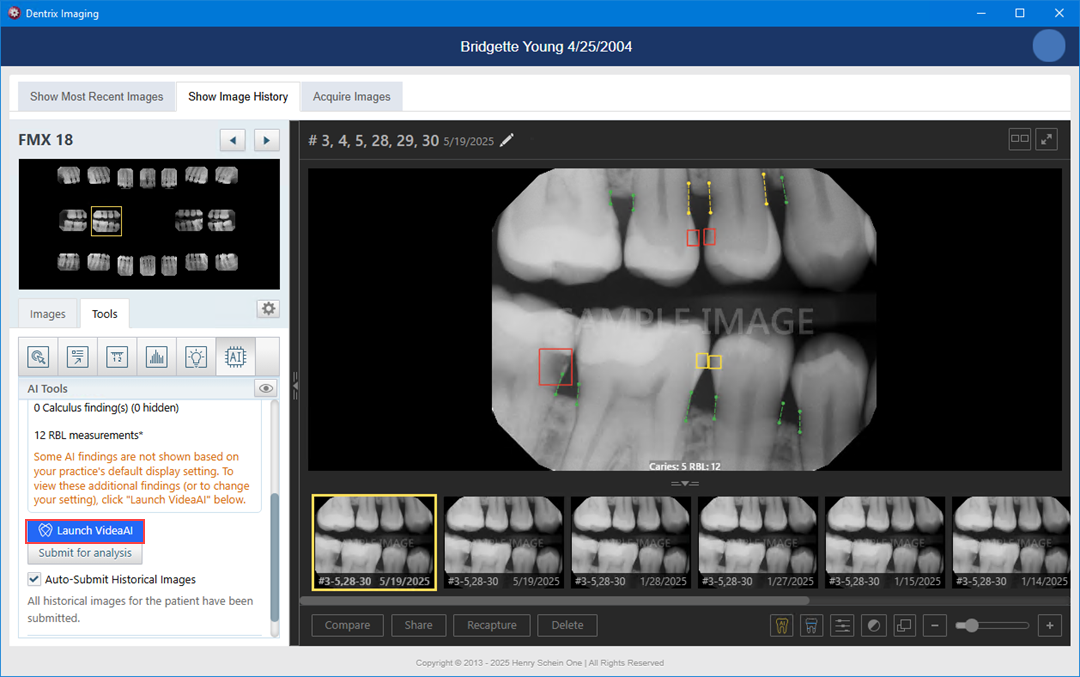This screenshot has height=677, width=1080.
Task: Open the histogram tool
Action: [x=156, y=357]
